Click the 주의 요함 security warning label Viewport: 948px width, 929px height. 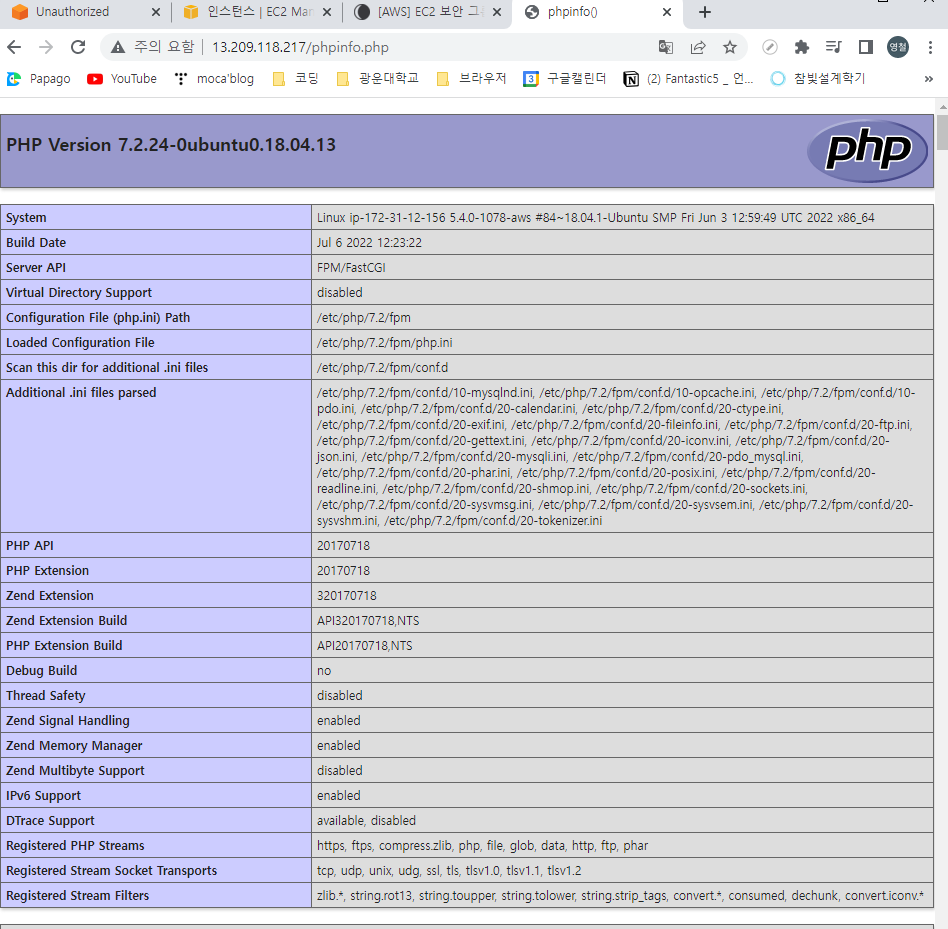click(x=164, y=47)
